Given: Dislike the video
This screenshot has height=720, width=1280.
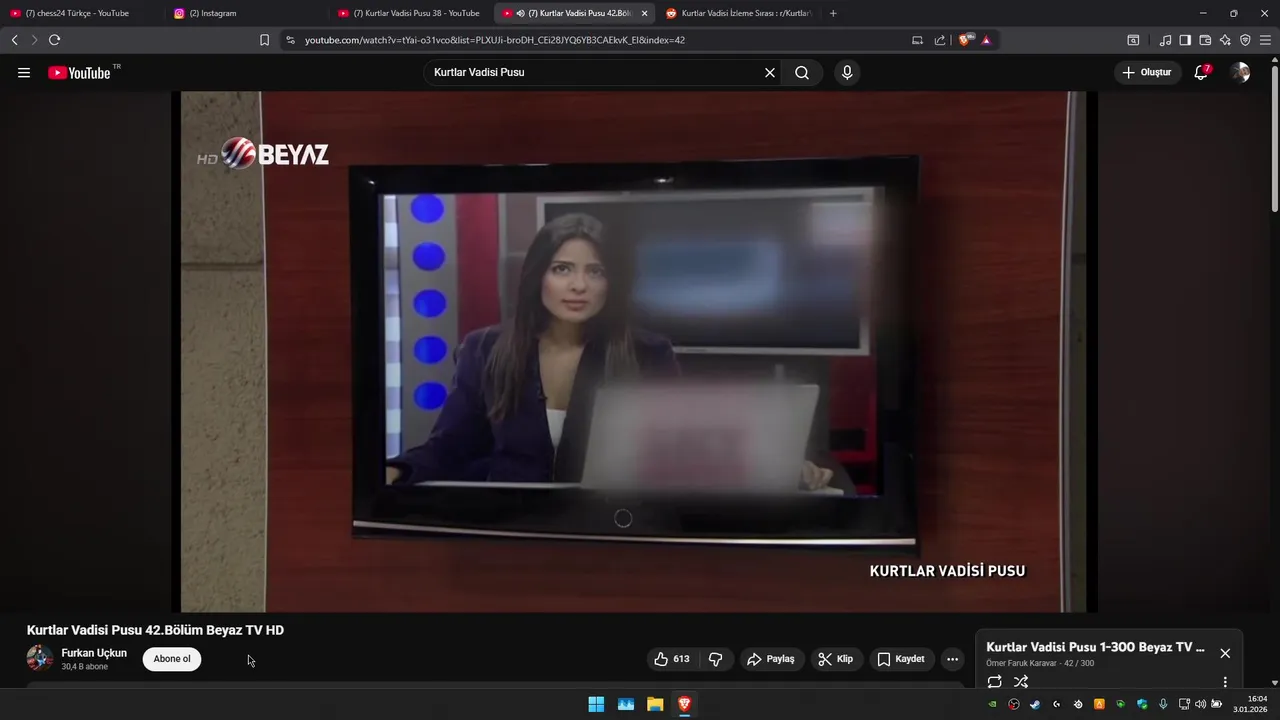Looking at the screenshot, I should [715, 659].
